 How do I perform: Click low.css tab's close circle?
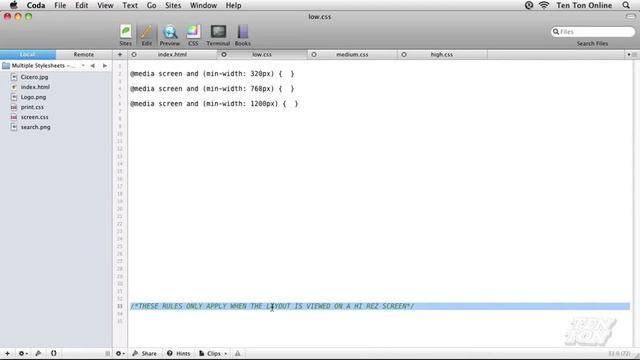224,54
